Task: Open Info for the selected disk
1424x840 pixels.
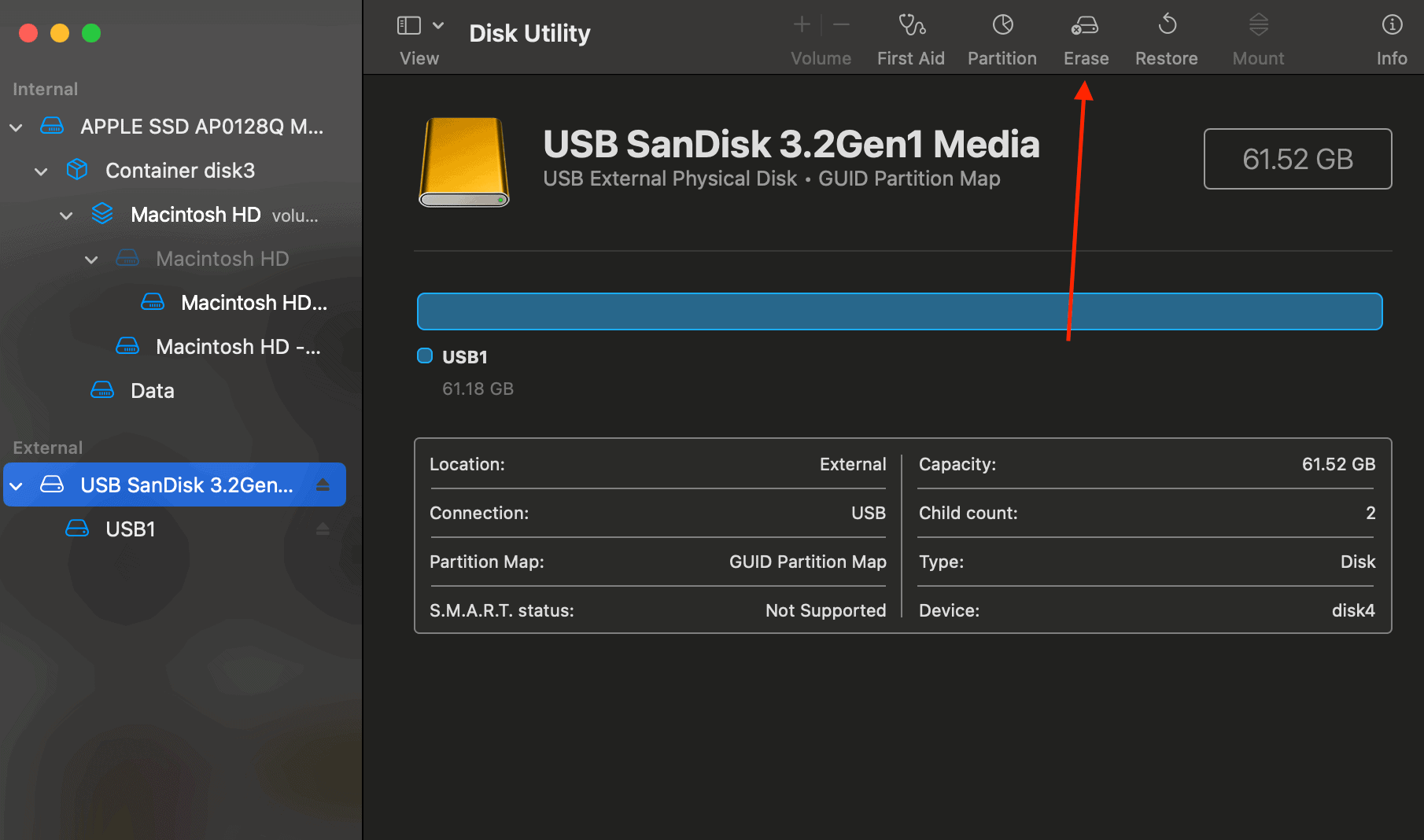Action: [x=1391, y=35]
